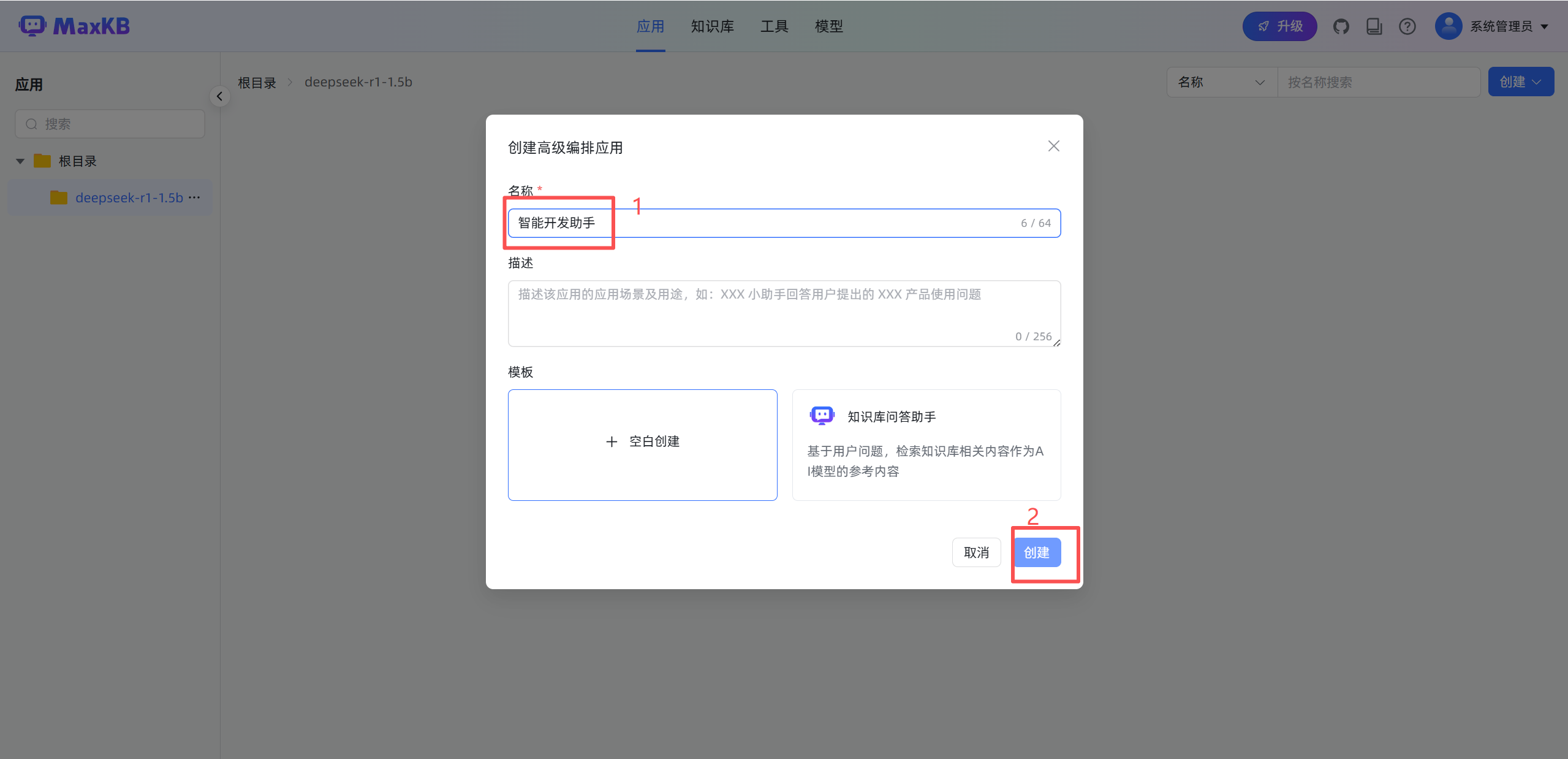Viewport: 1568px width, 759px height.
Task: Click the help question mark icon
Action: pyautogui.click(x=1407, y=26)
